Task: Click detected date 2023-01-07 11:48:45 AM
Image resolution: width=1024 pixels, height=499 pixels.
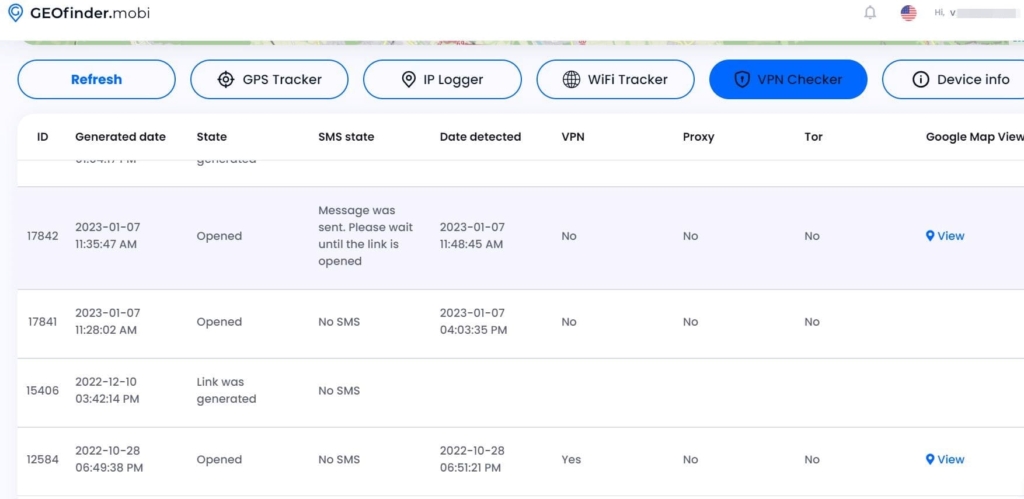Action: (x=472, y=236)
